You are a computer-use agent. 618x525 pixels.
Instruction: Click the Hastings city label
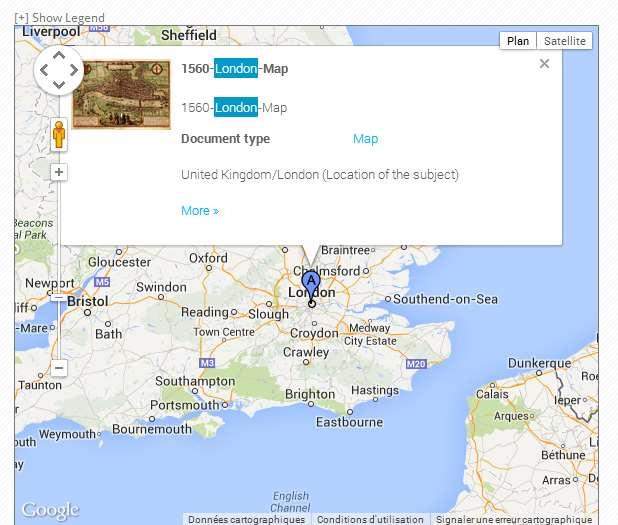tap(375, 390)
